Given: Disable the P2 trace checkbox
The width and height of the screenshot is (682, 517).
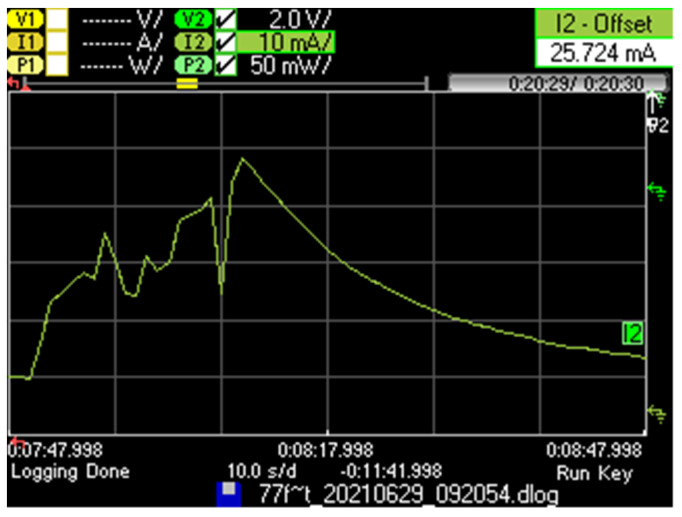Looking at the screenshot, I should [x=224, y=64].
